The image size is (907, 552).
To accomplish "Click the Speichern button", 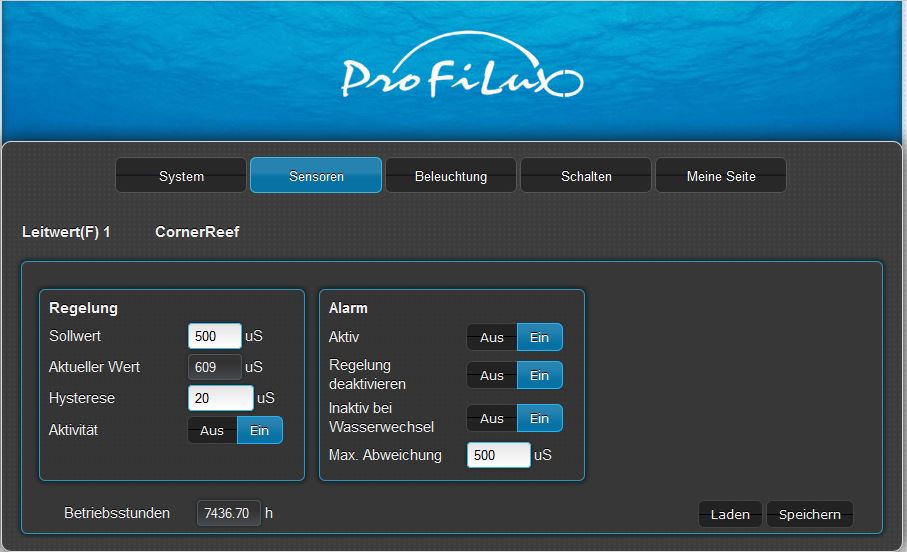I will pos(809,514).
